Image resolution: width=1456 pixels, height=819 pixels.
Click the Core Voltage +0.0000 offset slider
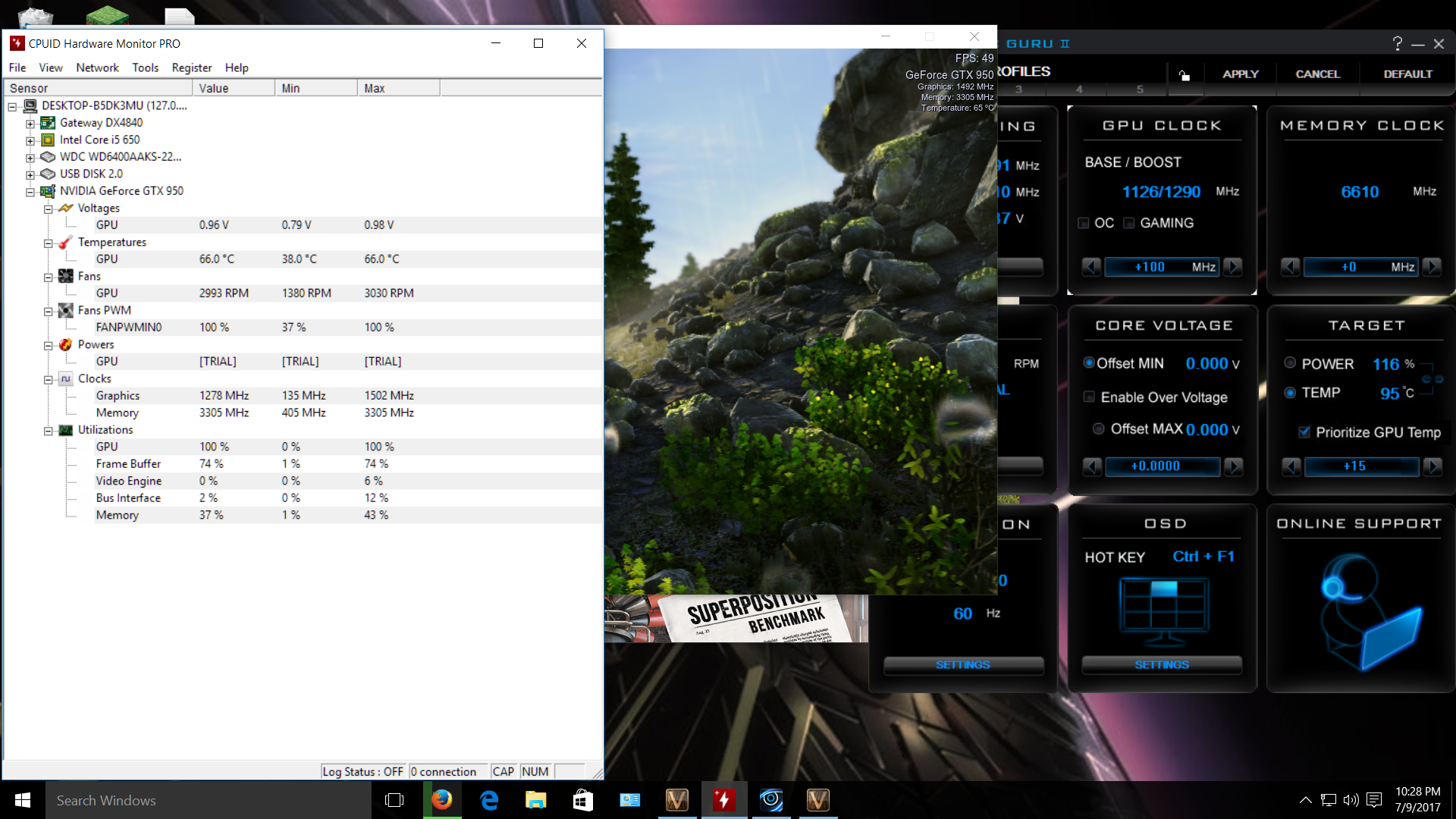click(1163, 466)
